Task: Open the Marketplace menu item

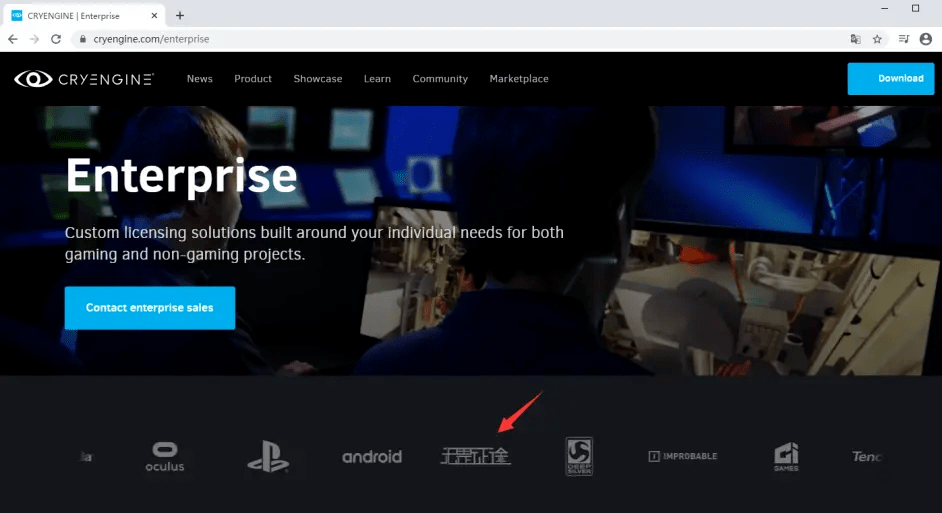Action: (x=519, y=79)
